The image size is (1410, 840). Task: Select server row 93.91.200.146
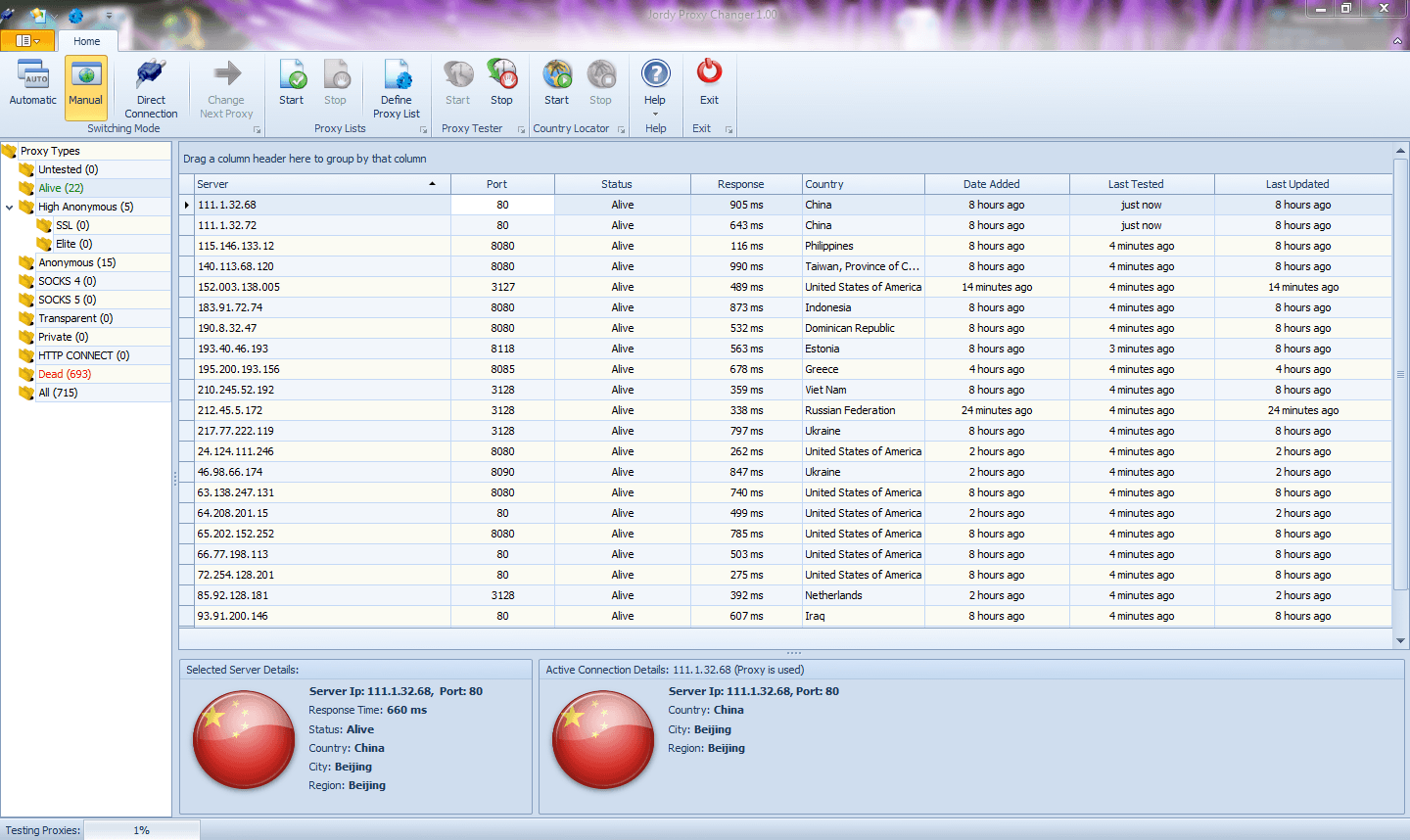pyautogui.click(x=785, y=616)
